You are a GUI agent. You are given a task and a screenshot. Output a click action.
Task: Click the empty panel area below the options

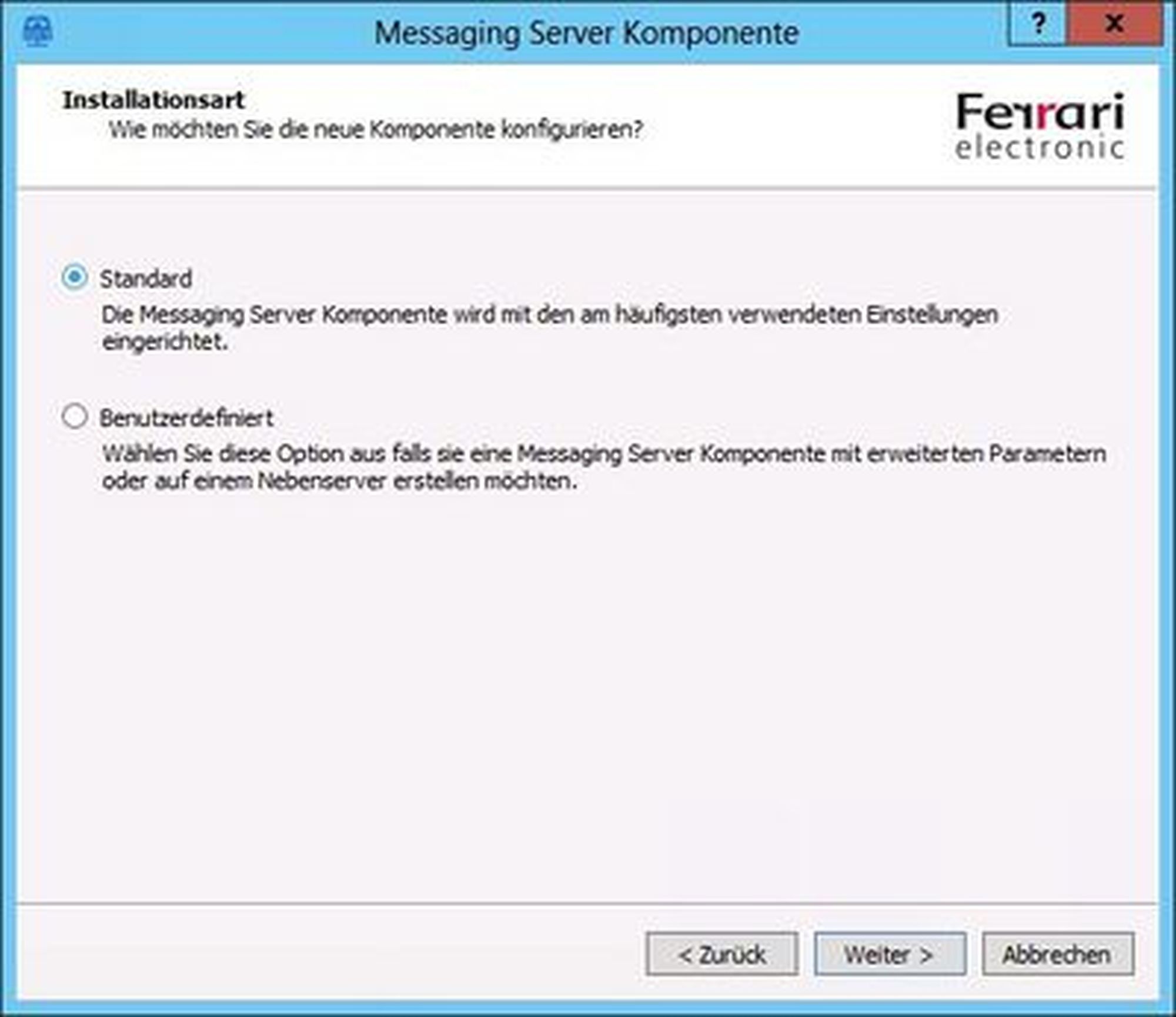coord(587,694)
